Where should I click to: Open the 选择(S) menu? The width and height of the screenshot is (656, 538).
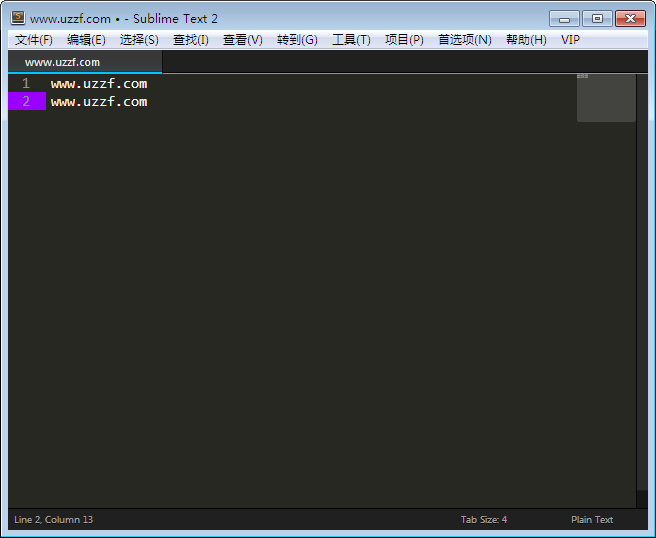(x=139, y=40)
